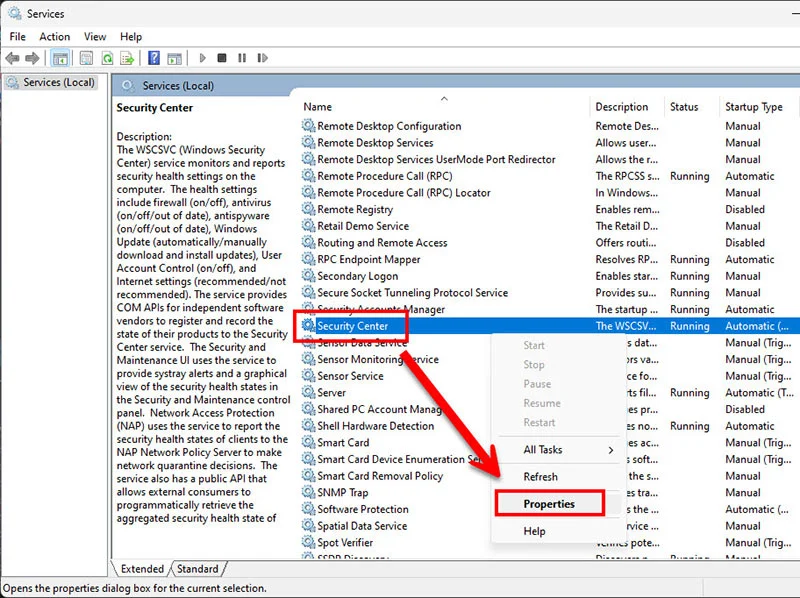The image size is (800, 598).
Task: Choose Refresh in the context menu
Action: pos(540,477)
